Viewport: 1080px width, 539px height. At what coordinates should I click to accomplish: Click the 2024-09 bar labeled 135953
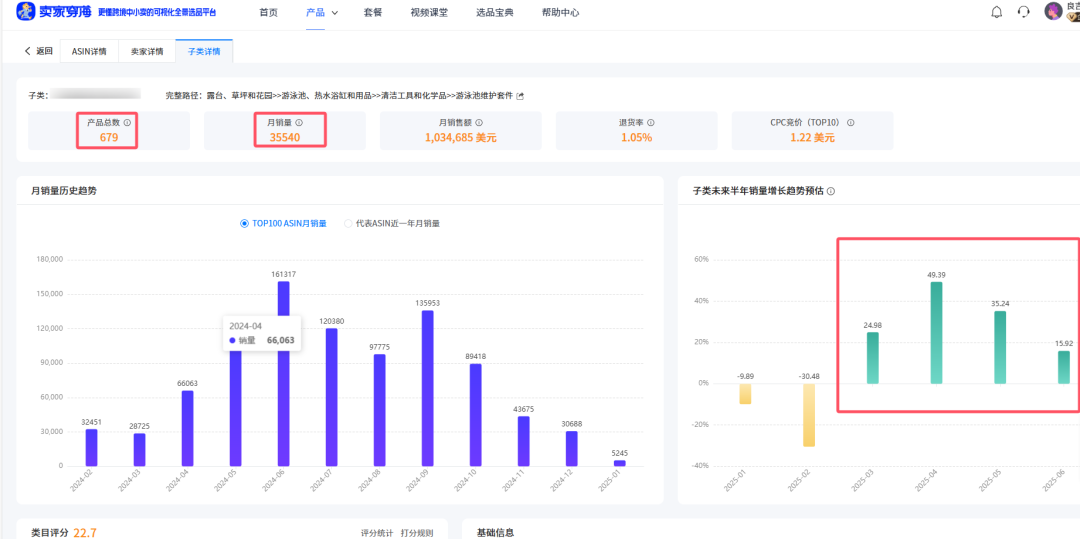pos(428,388)
